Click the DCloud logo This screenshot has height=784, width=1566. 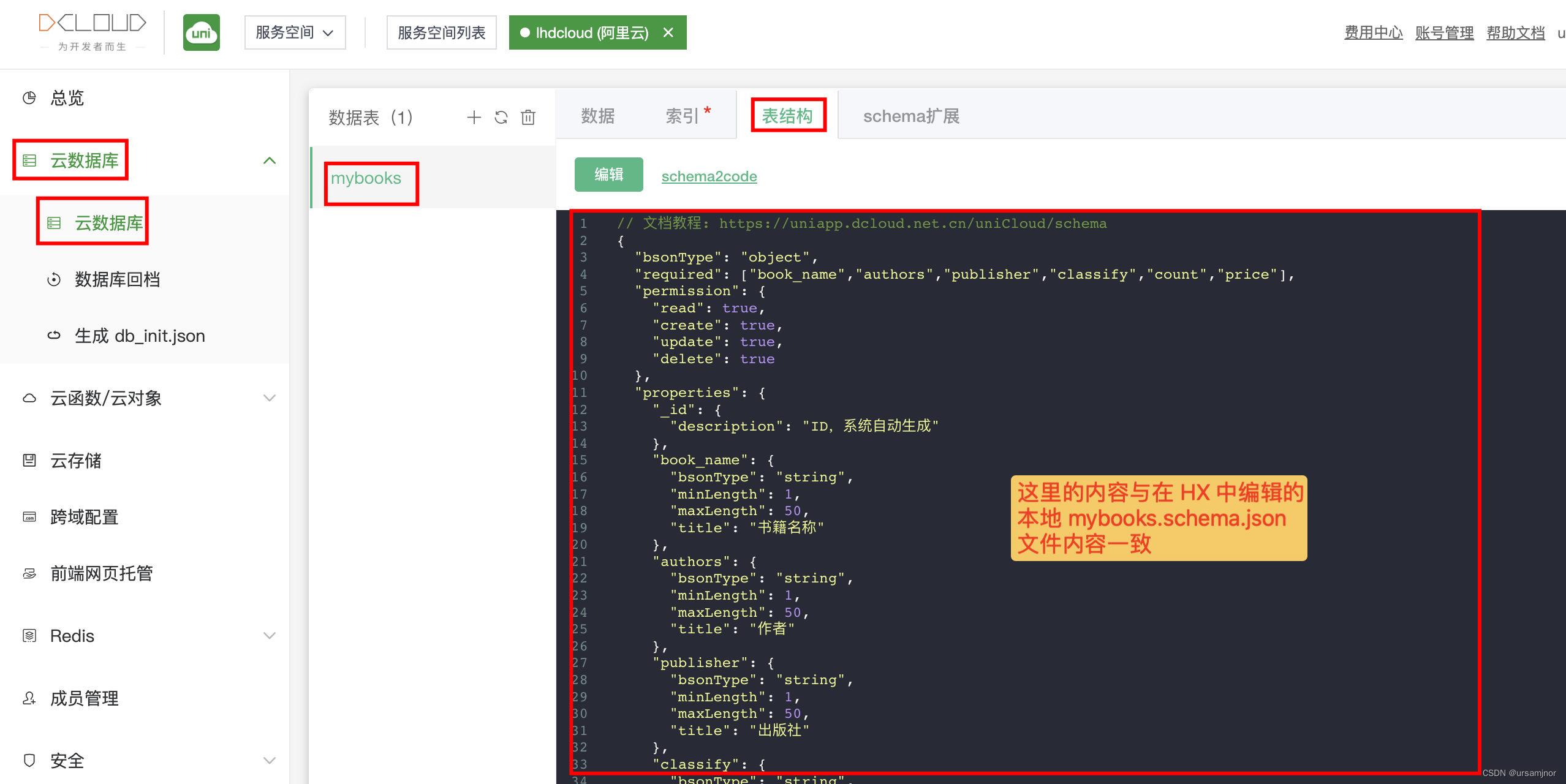pos(92,32)
